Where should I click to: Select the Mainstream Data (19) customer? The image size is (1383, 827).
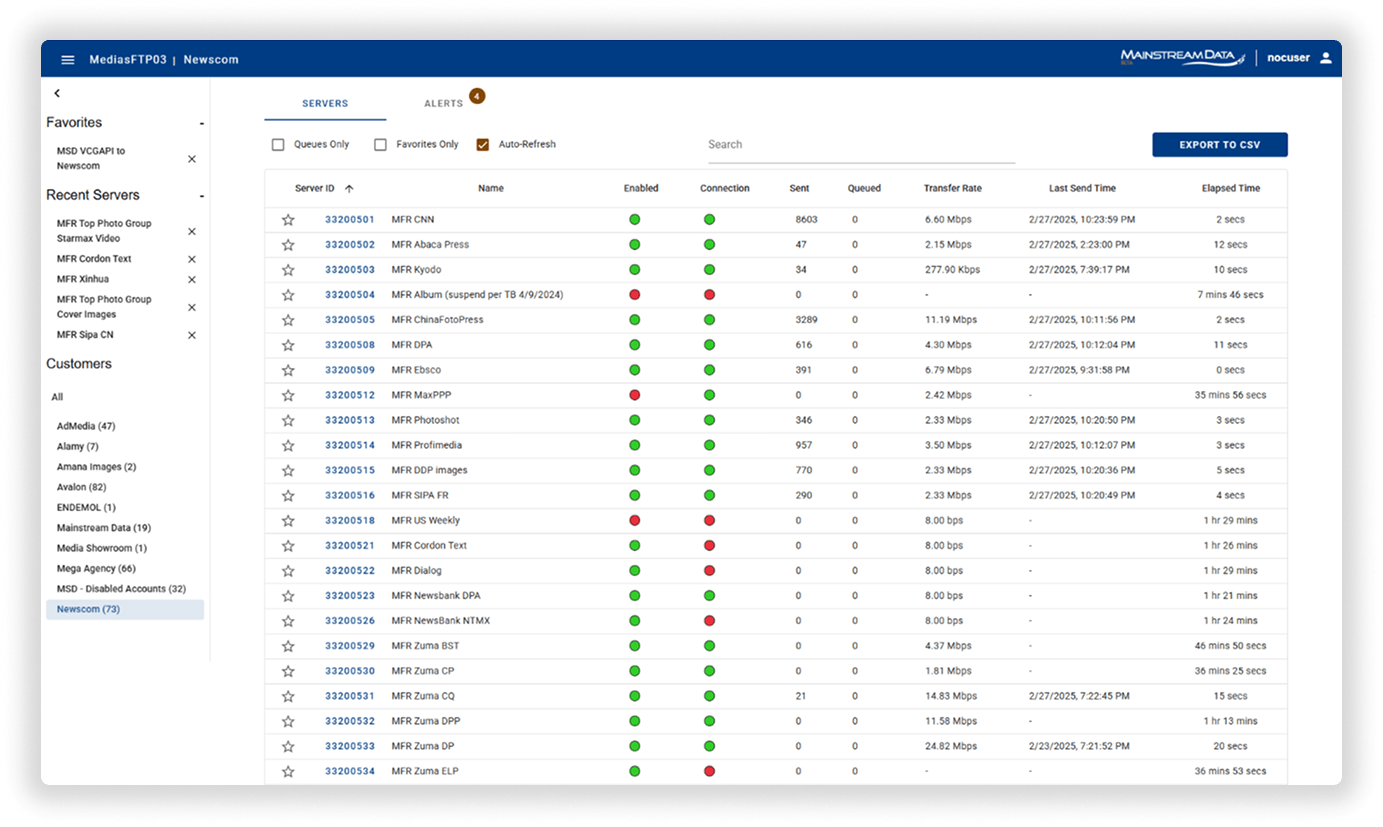click(x=104, y=528)
